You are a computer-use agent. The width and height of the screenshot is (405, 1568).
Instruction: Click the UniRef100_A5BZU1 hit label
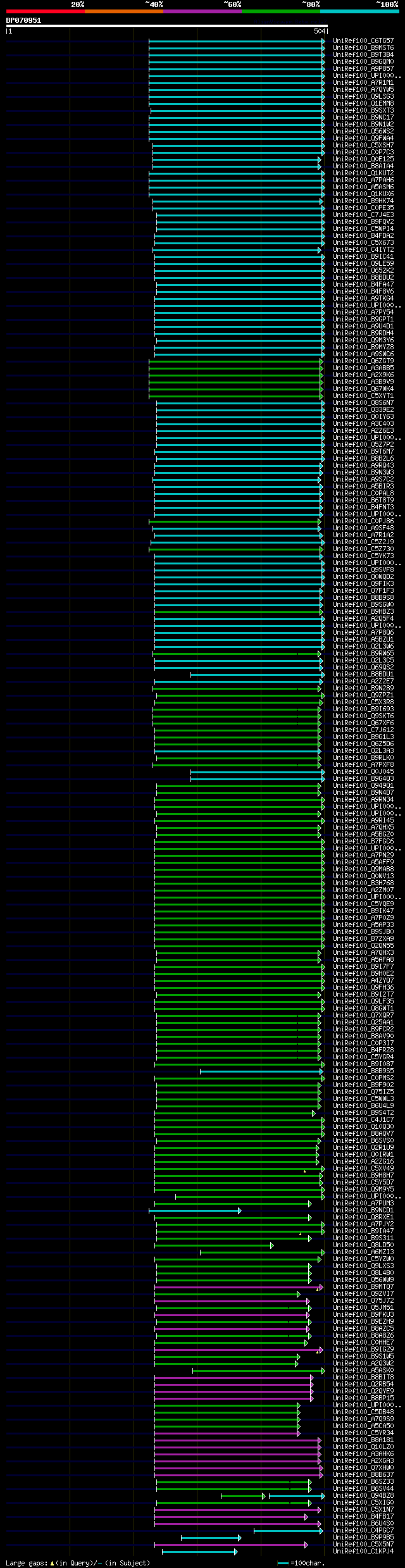click(363, 639)
